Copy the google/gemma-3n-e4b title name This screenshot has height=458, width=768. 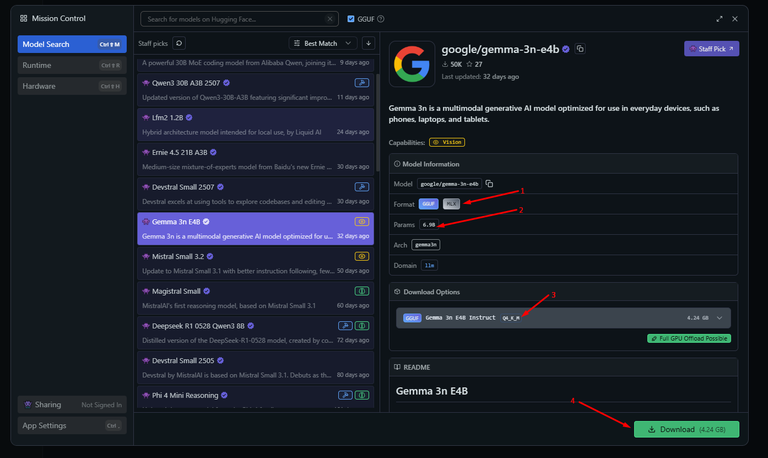[x=580, y=49]
